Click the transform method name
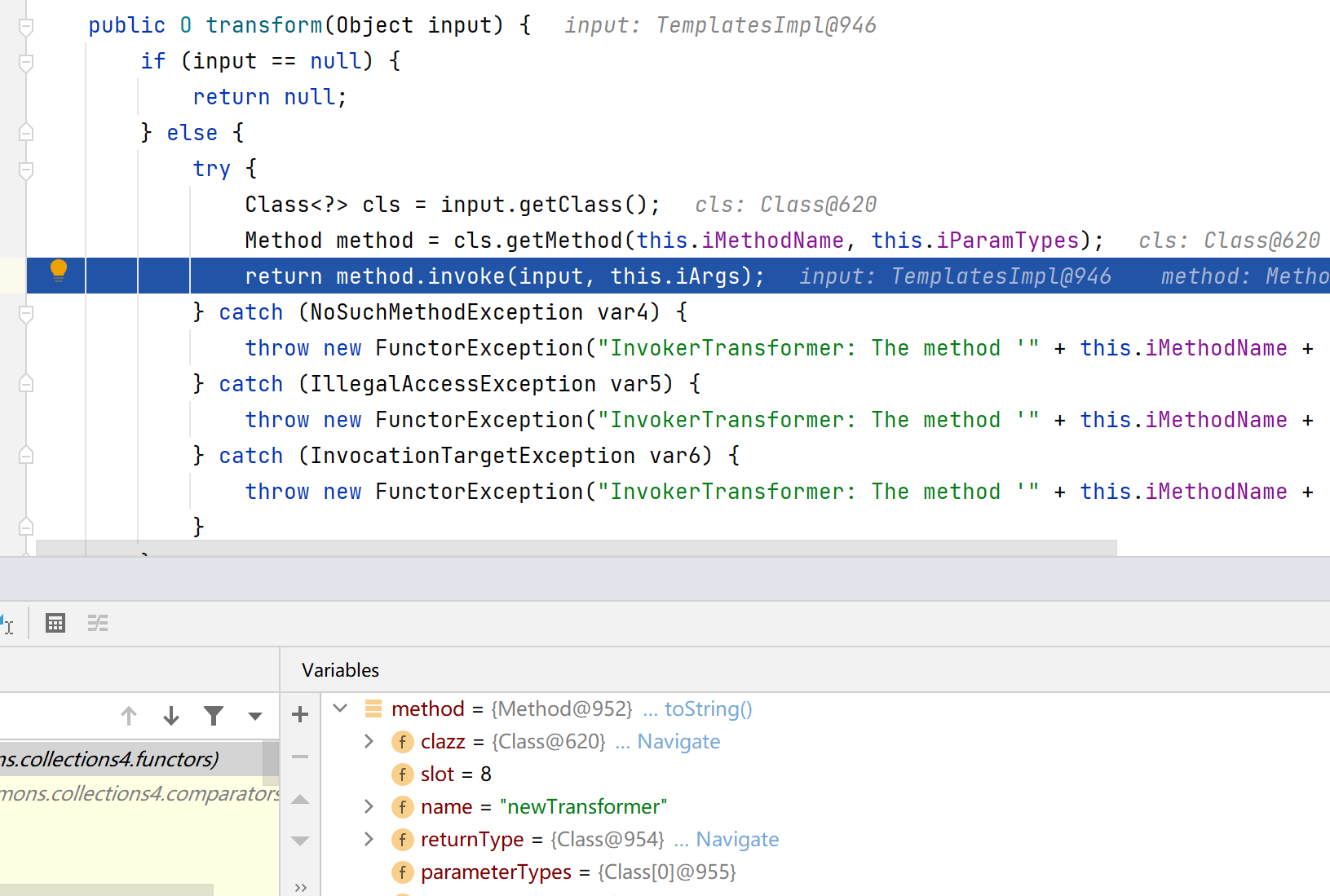 point(264,25)
